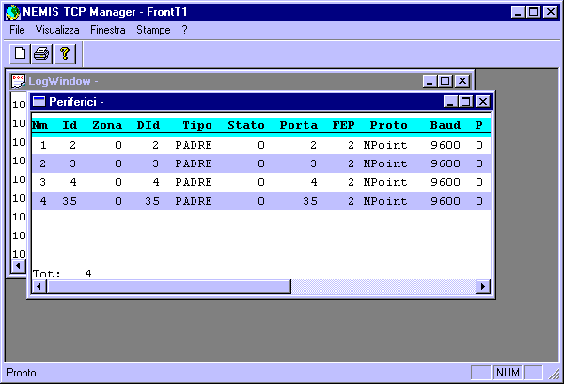This screenshot has height=384, width=564.
Task: Click the Stato column header
Action: 246,125
